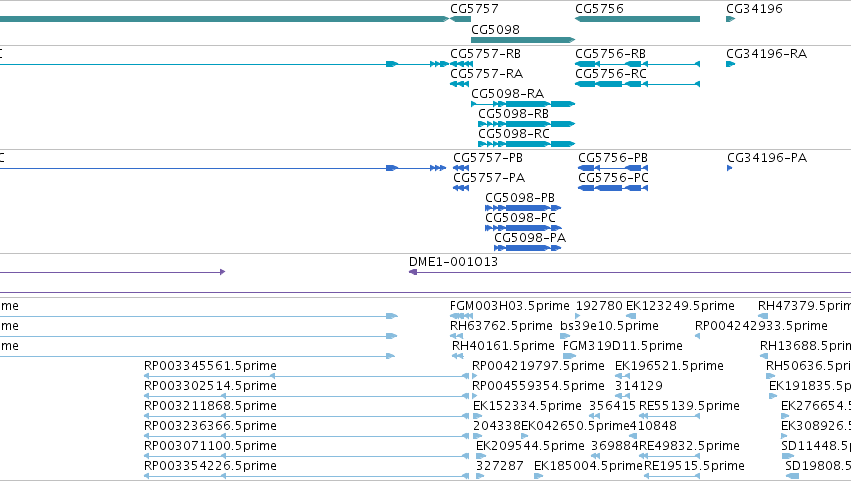
Task: Select protein CG5756-PB
Action: pyautogui.click(x=613, y=158)
